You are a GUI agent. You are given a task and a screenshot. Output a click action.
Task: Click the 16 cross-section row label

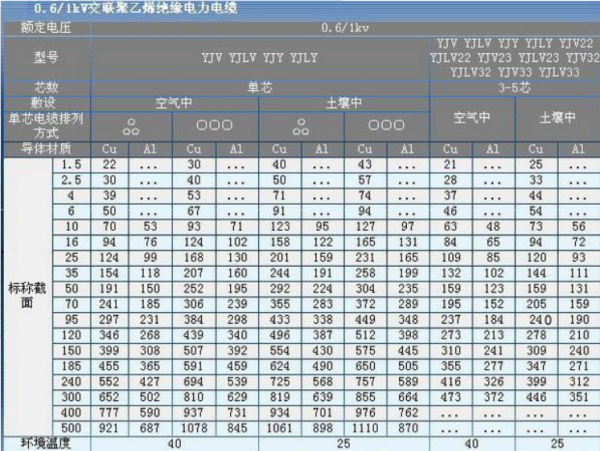pyautogui.click(x=72, y=242)
